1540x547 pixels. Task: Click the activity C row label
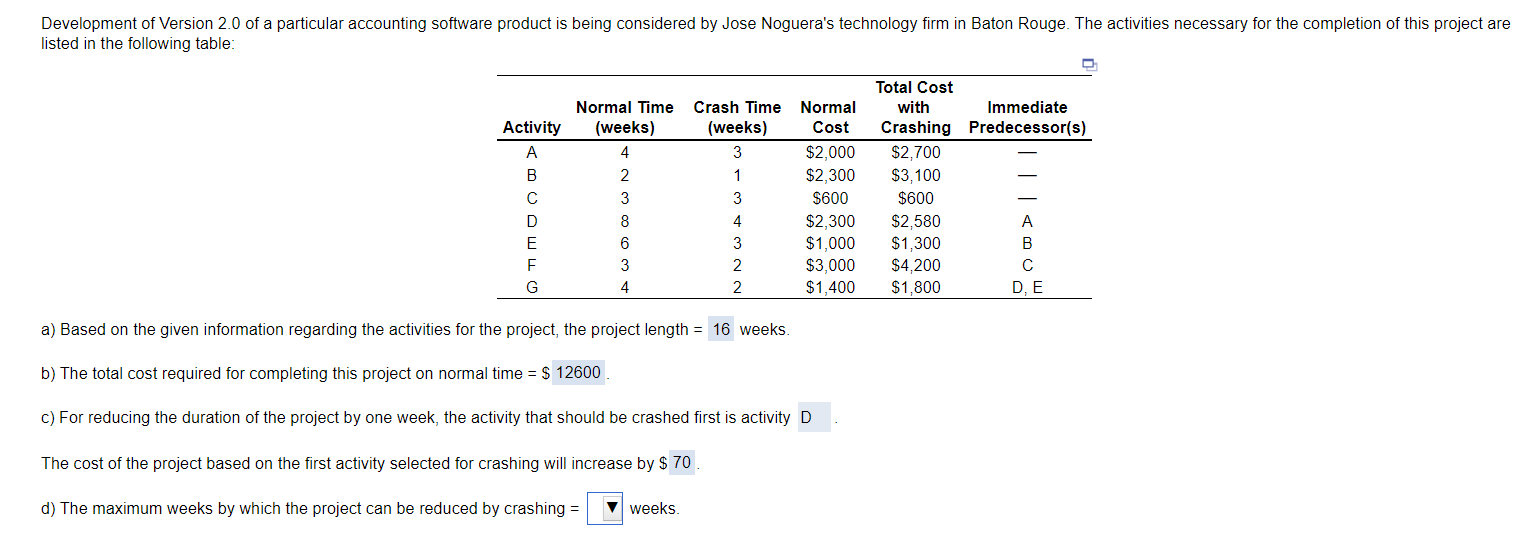click(532, 198)
